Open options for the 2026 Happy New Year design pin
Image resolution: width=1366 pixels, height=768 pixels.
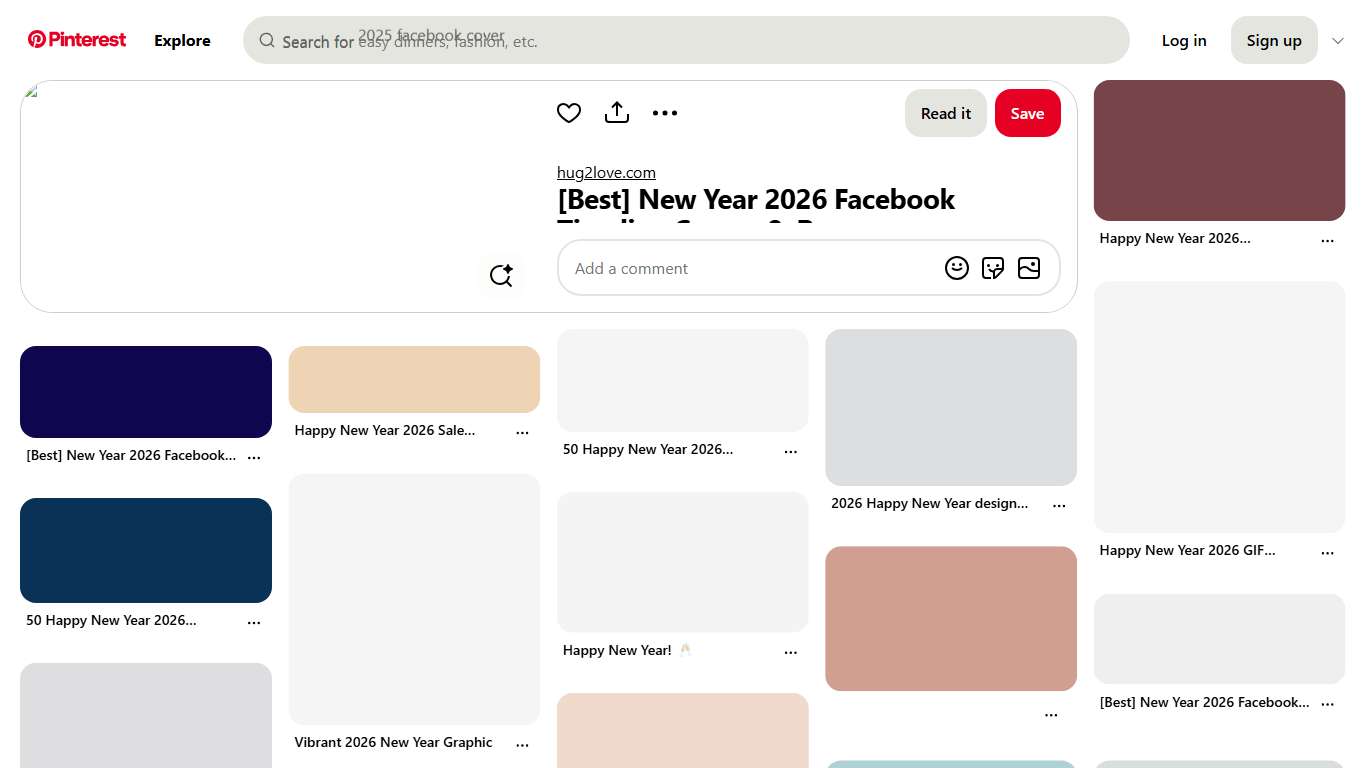click(x=1059, y=504)
